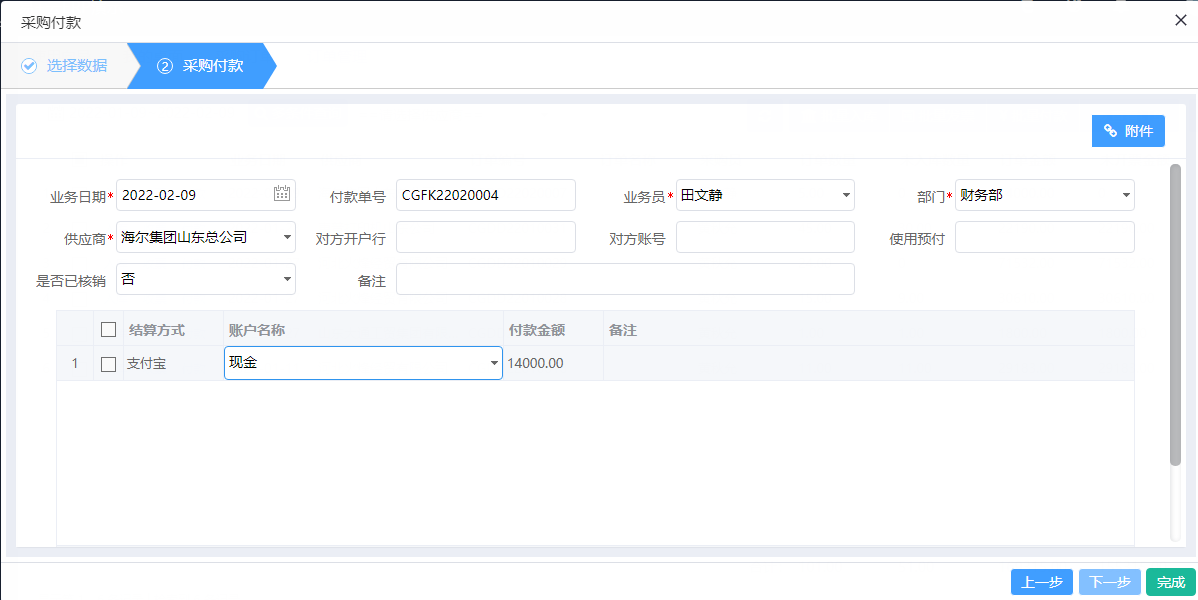Open the 业务员 salesperson dropdown
This screenshot has width=1198, height=600.
pyautogui.click(x=846, y=195)
